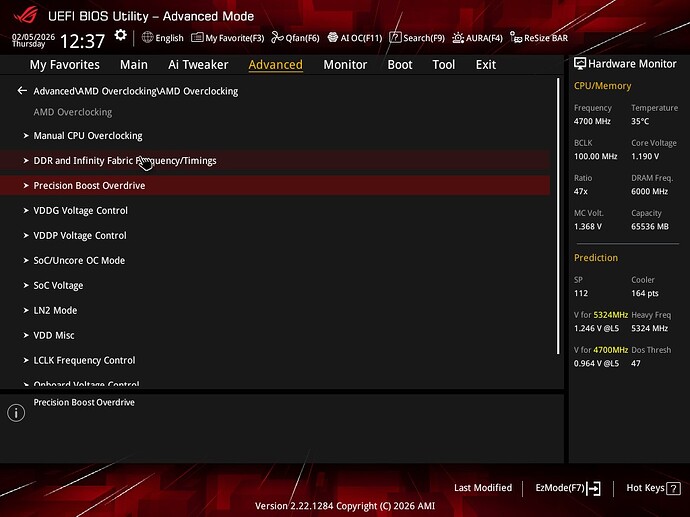Click VDDP Voltage Control label
690x517 pixels.
pyautogui.click(x=80, y=235)
